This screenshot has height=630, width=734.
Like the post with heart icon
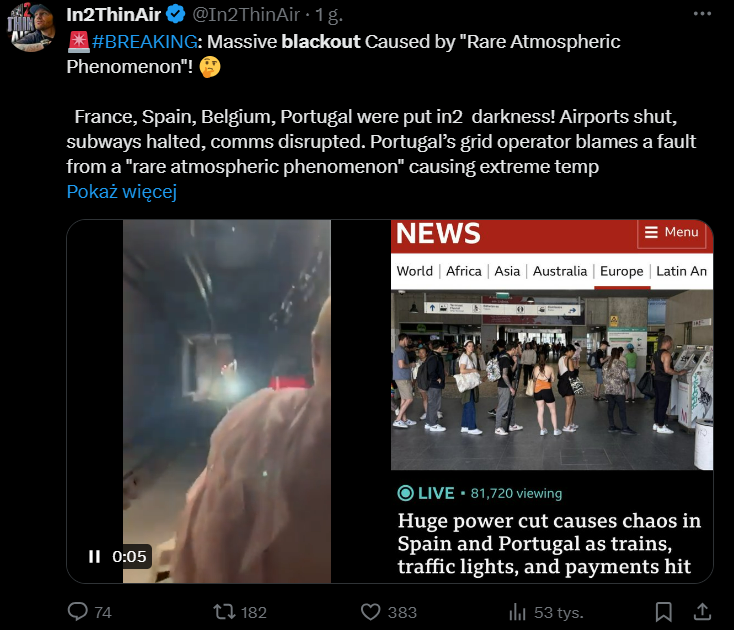[370, 612]
